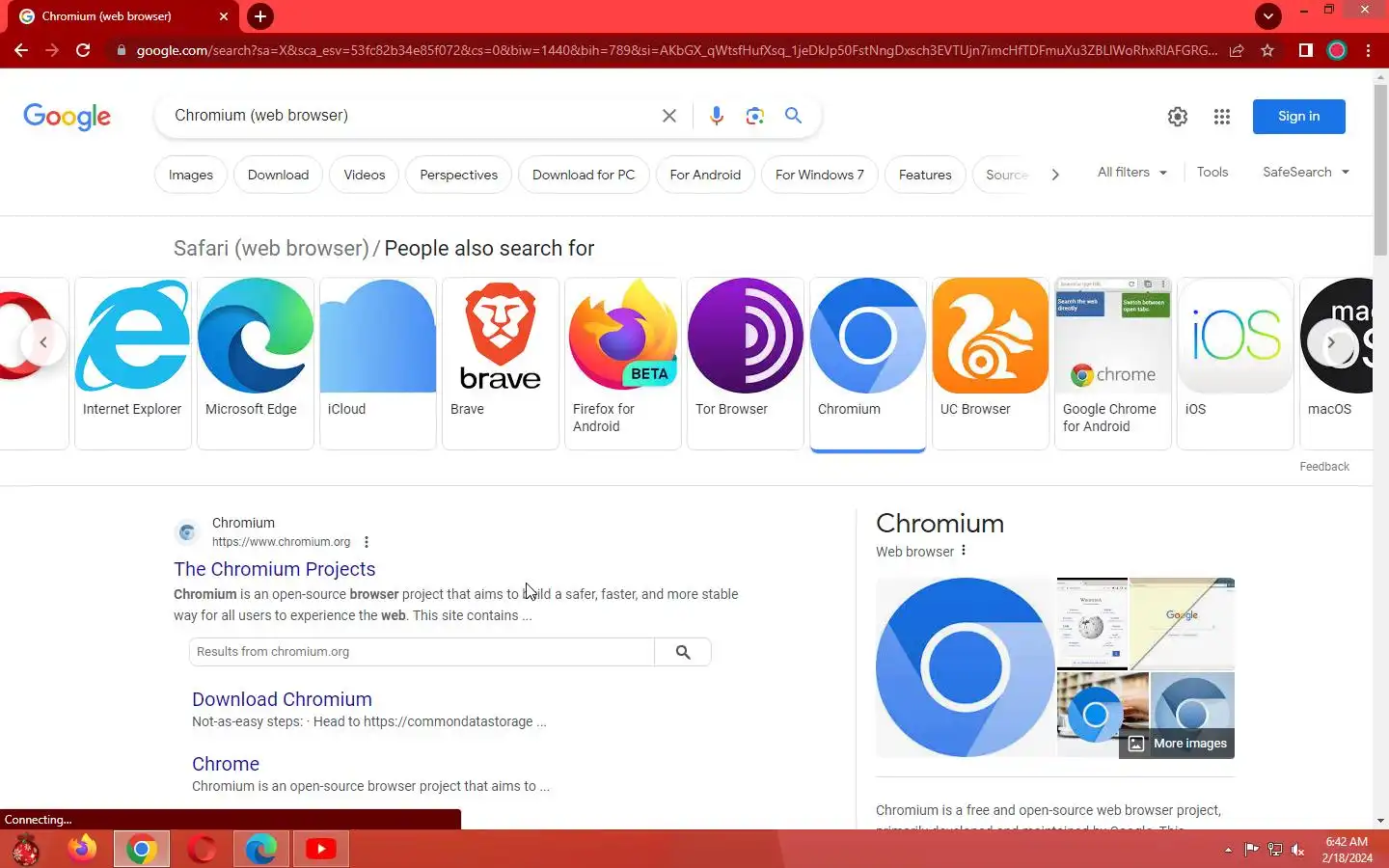Select the For Windows 7 chip
The width and height of the screenshot is (1389, 868).
click(x=820, y=175)
